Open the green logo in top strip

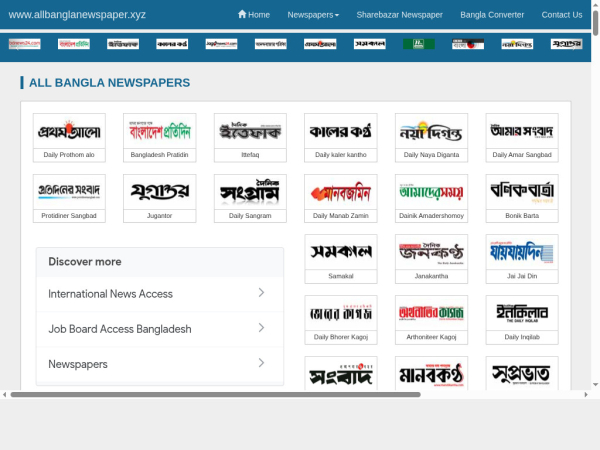419,44
